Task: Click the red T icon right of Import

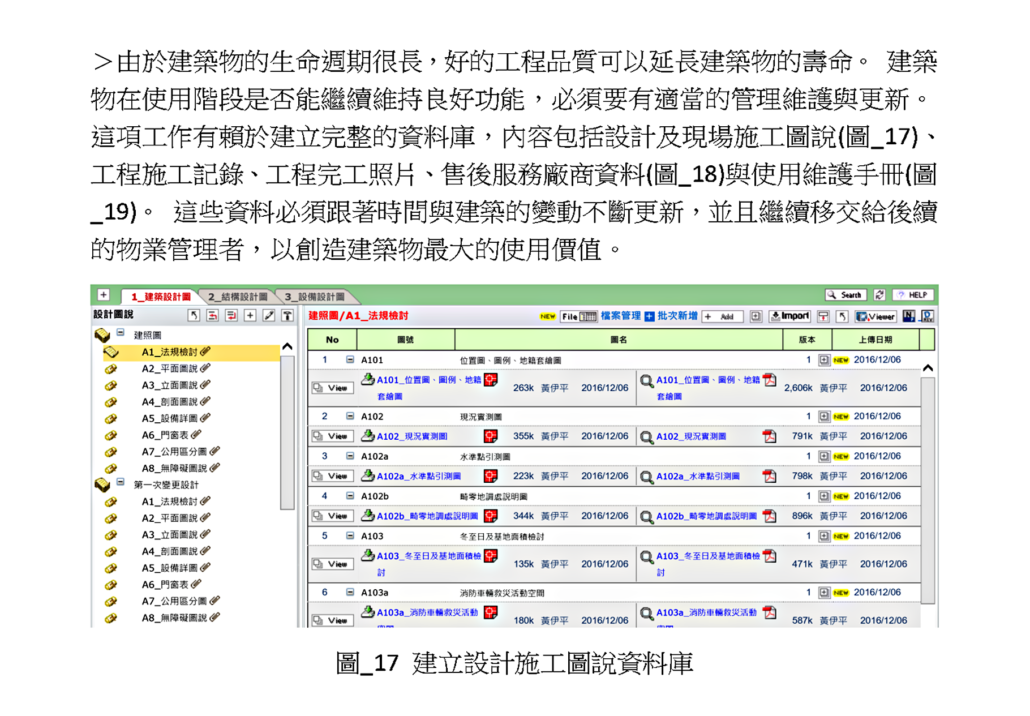Action: [823, 317]
